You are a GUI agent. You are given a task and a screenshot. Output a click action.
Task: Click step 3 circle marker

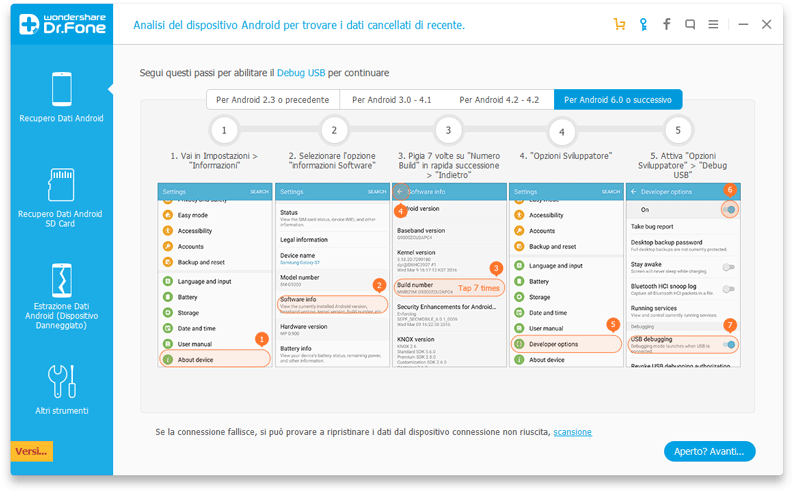point(448,130)
